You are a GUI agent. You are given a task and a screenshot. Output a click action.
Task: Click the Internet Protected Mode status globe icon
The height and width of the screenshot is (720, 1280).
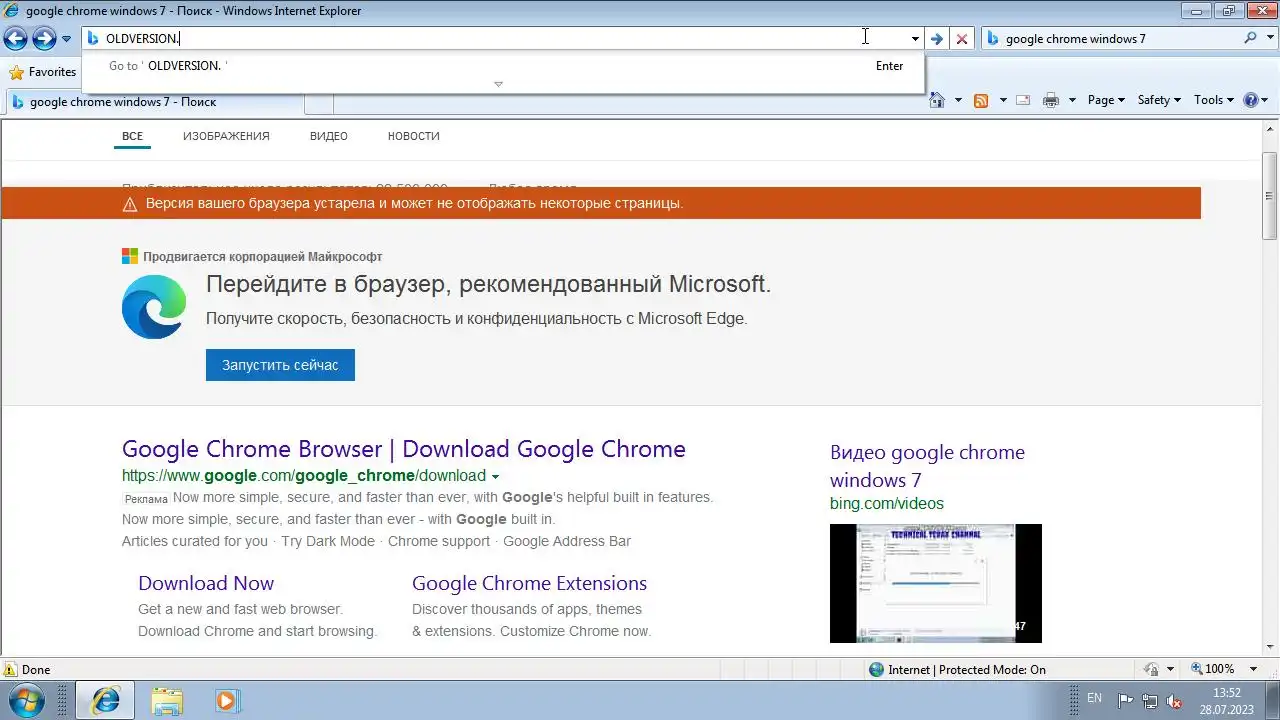pyautogui.click(x=877, y=670)
